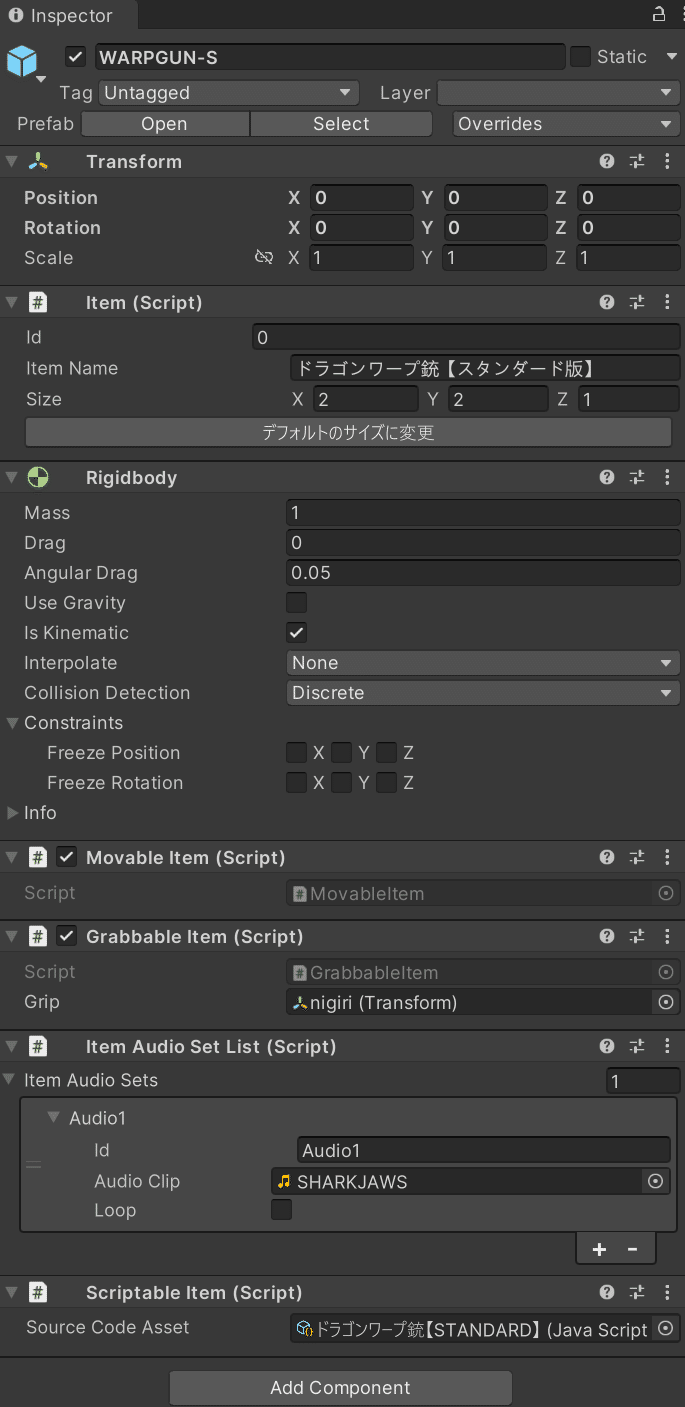Click the Add Component button

(x=341, y=1388)
